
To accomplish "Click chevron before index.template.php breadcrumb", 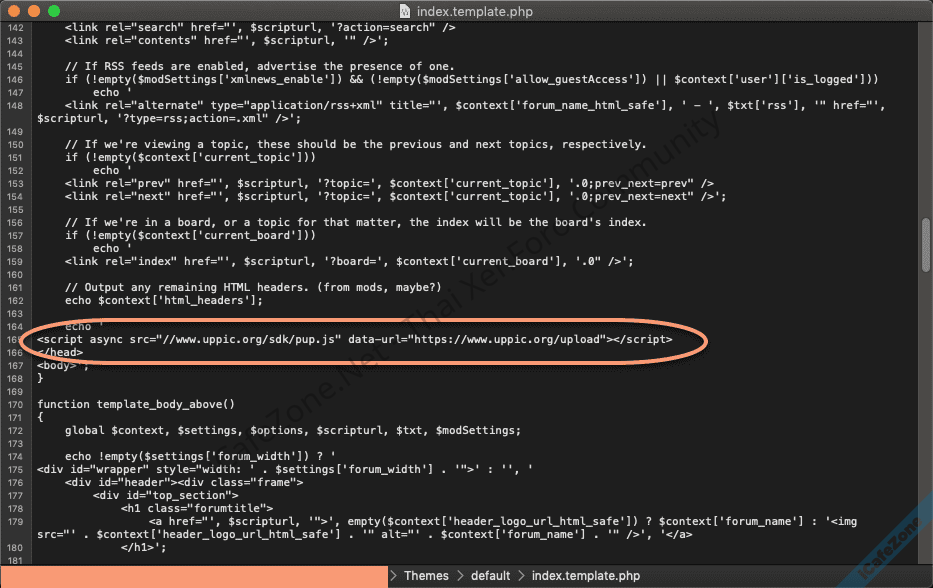I will (x=522, y=576).
